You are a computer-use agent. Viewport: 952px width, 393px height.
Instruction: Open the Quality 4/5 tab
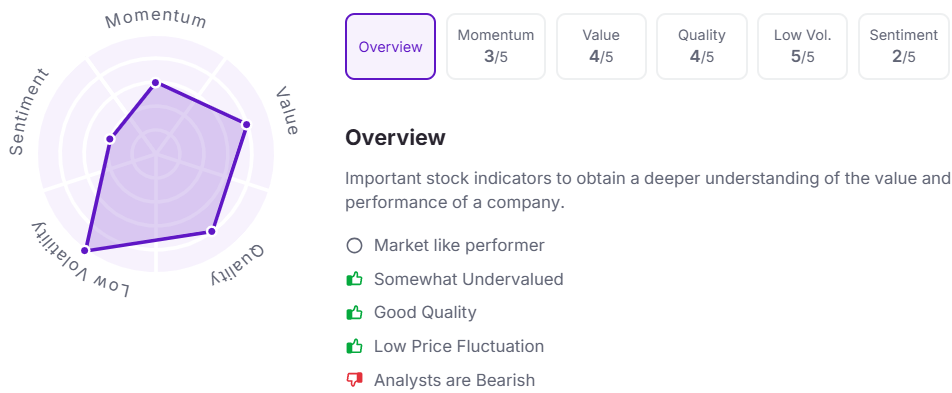tap(702, 47)
